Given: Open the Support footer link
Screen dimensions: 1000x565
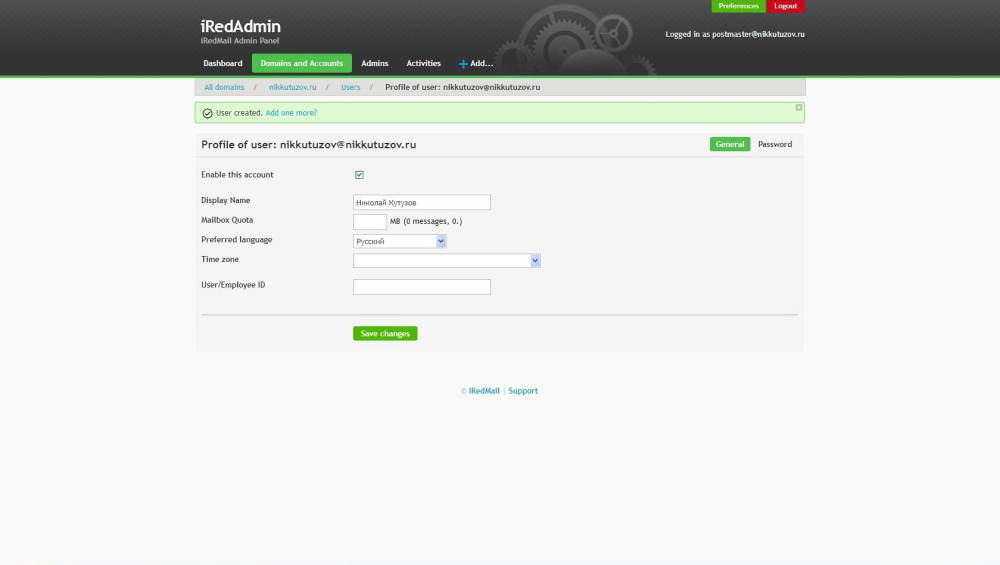Looking at the screenshot, I should pos(523,391).
